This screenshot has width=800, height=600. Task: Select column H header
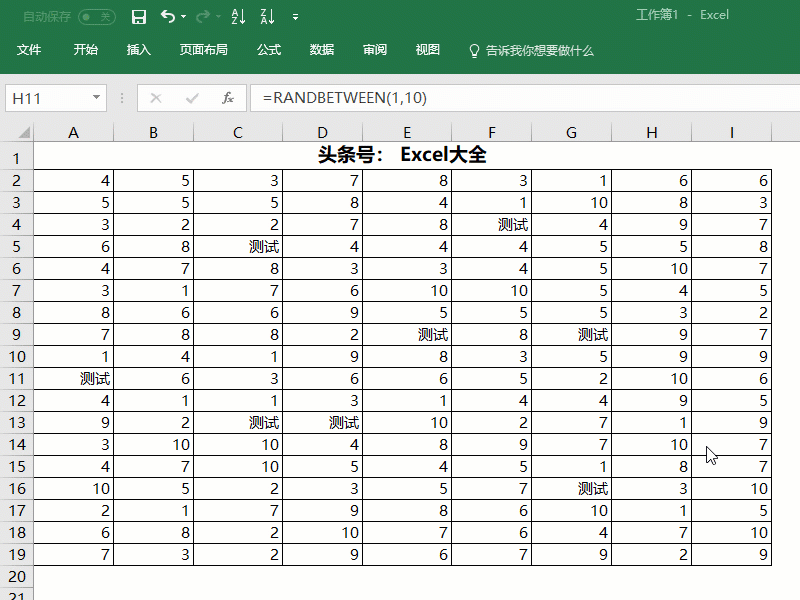[x=652, y=133]
